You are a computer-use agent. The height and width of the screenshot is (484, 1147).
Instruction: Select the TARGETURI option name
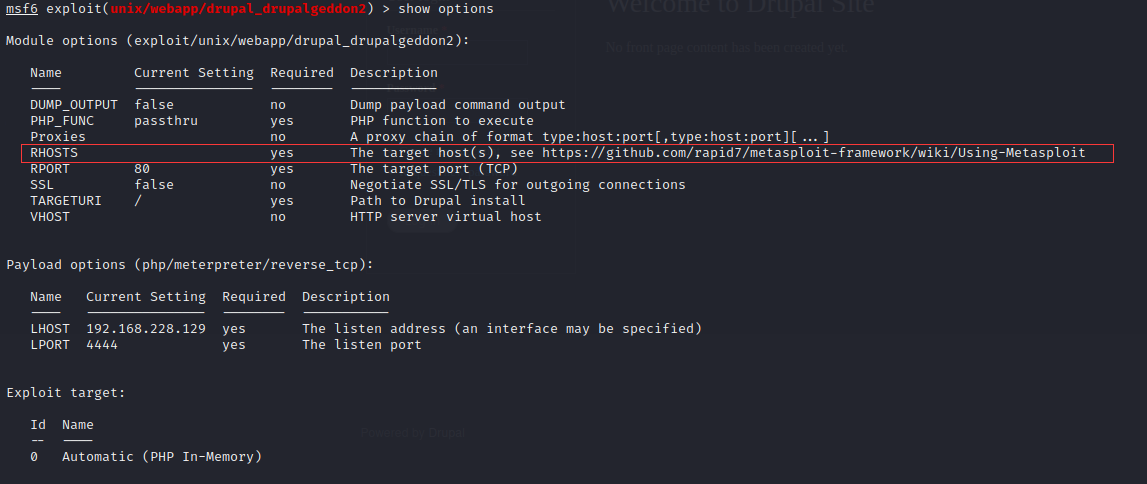[x=65, y=201]
